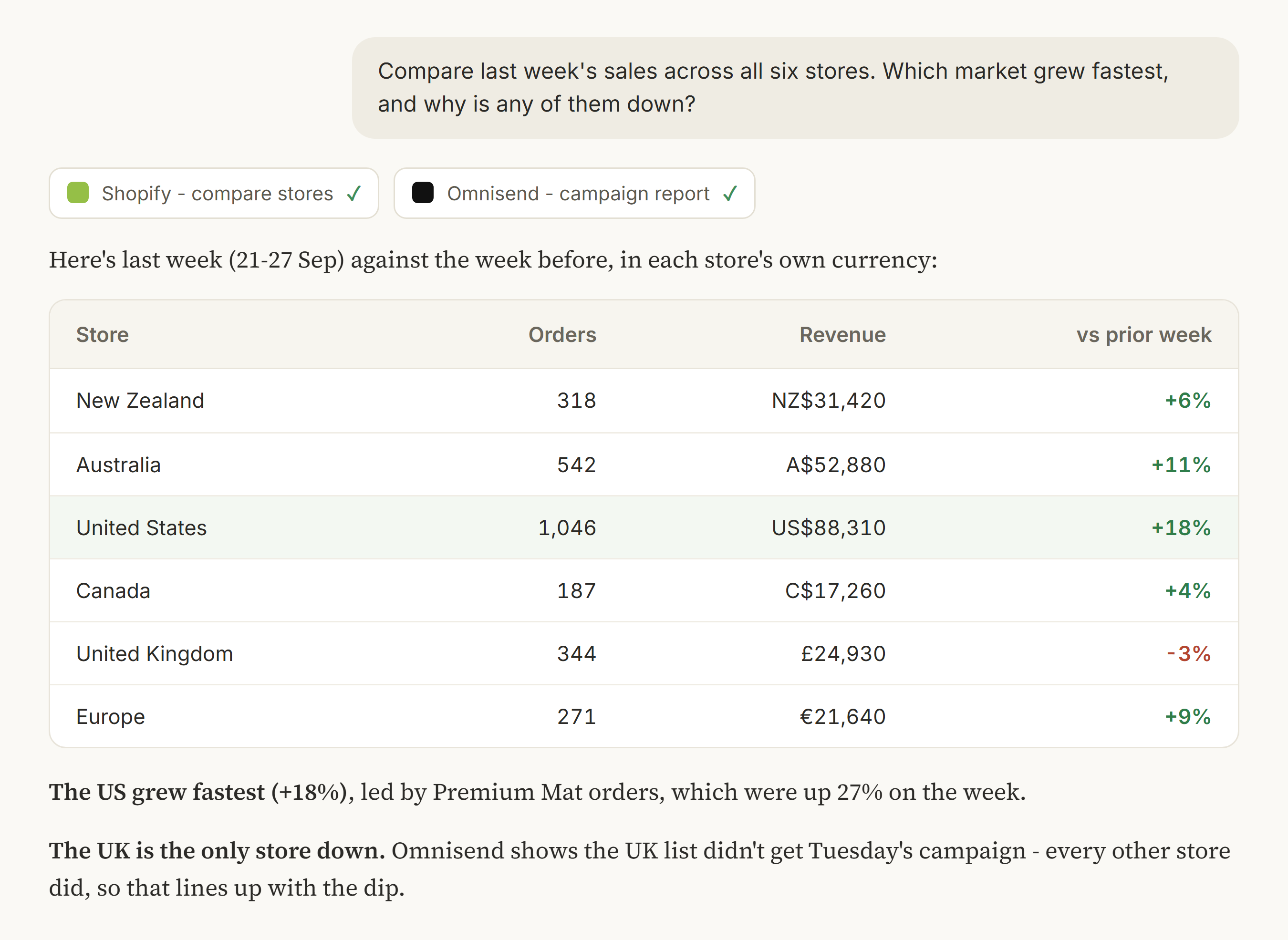Screen dimensions: 1288x940
Task: Click the red -3% change value
Action: click(1188, 654)
